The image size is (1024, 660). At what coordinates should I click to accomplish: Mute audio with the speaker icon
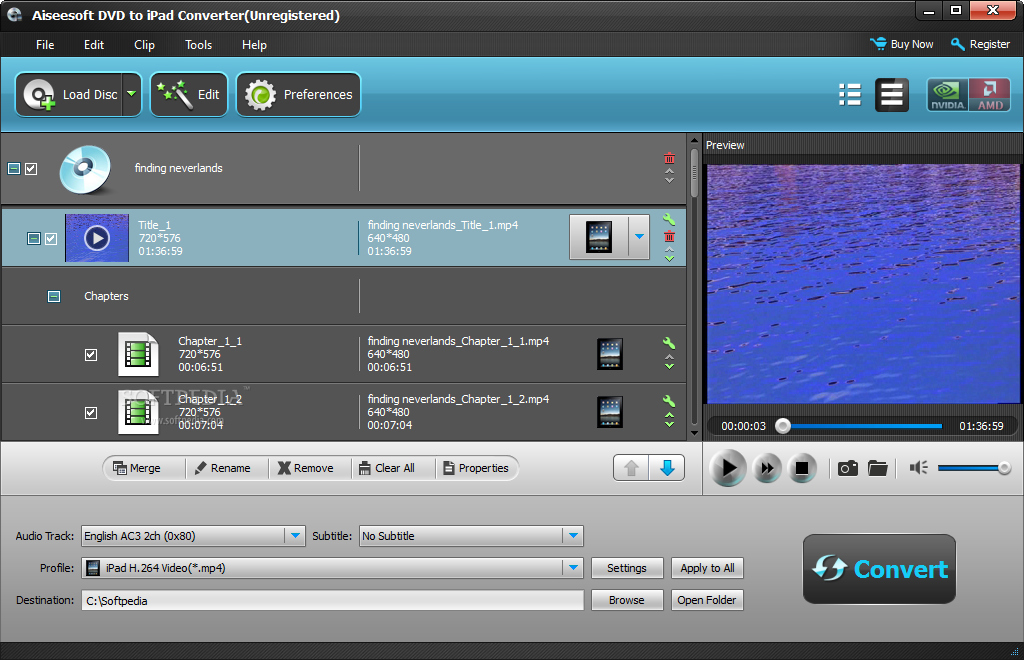(x=919, y=467)
